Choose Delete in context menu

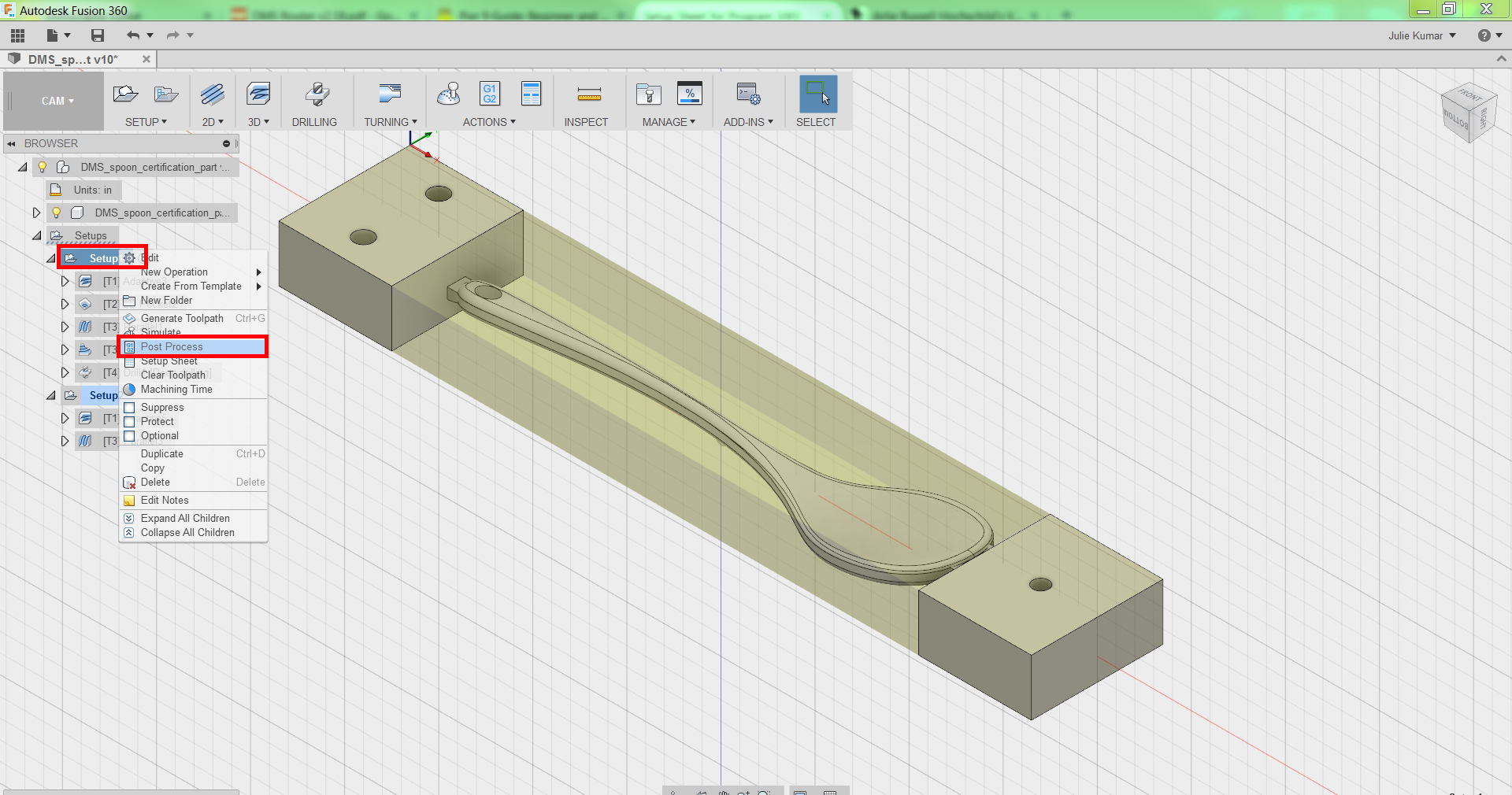[x=193, y=482]
